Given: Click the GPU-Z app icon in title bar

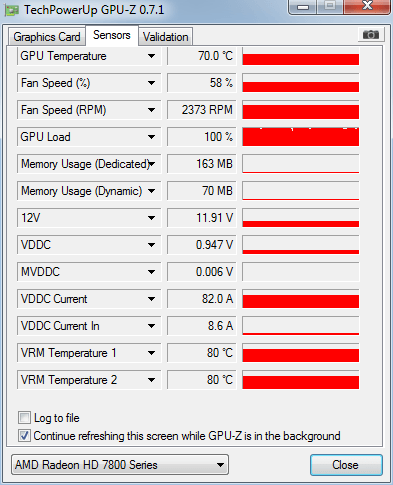Looking at the screenshot, I should click(x=12, y=10).
